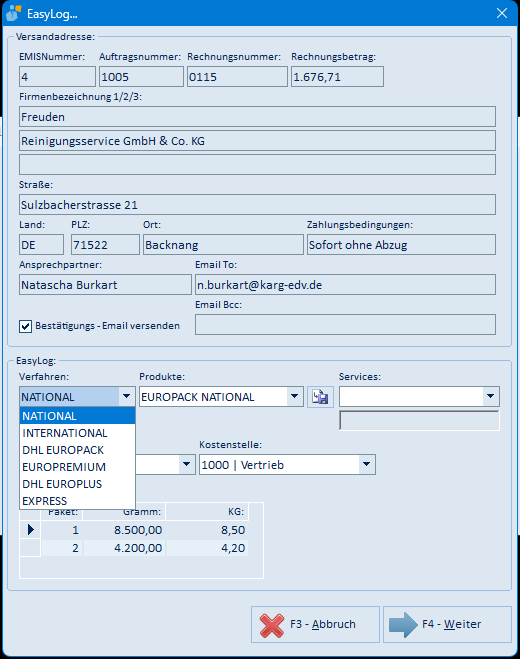Screen dimensions: 520x659
Task: Click the red X icon on Abbruch
Action: (x=272, y=625)
